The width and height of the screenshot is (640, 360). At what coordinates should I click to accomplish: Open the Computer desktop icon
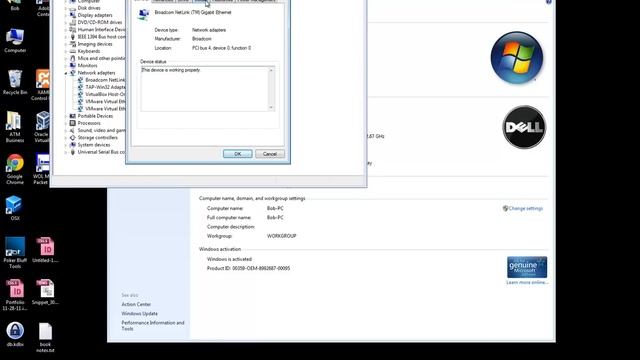point(15,40)
